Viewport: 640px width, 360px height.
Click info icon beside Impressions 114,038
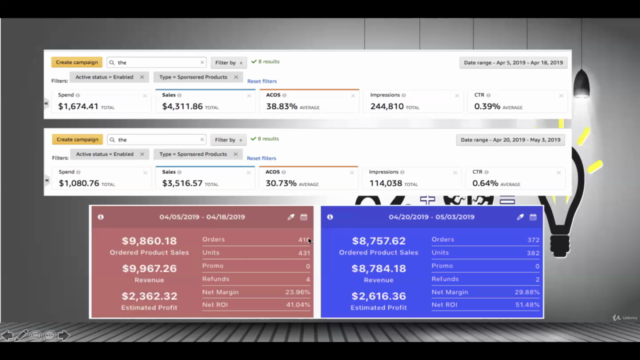pyautogui.click(x=402, y=172)
